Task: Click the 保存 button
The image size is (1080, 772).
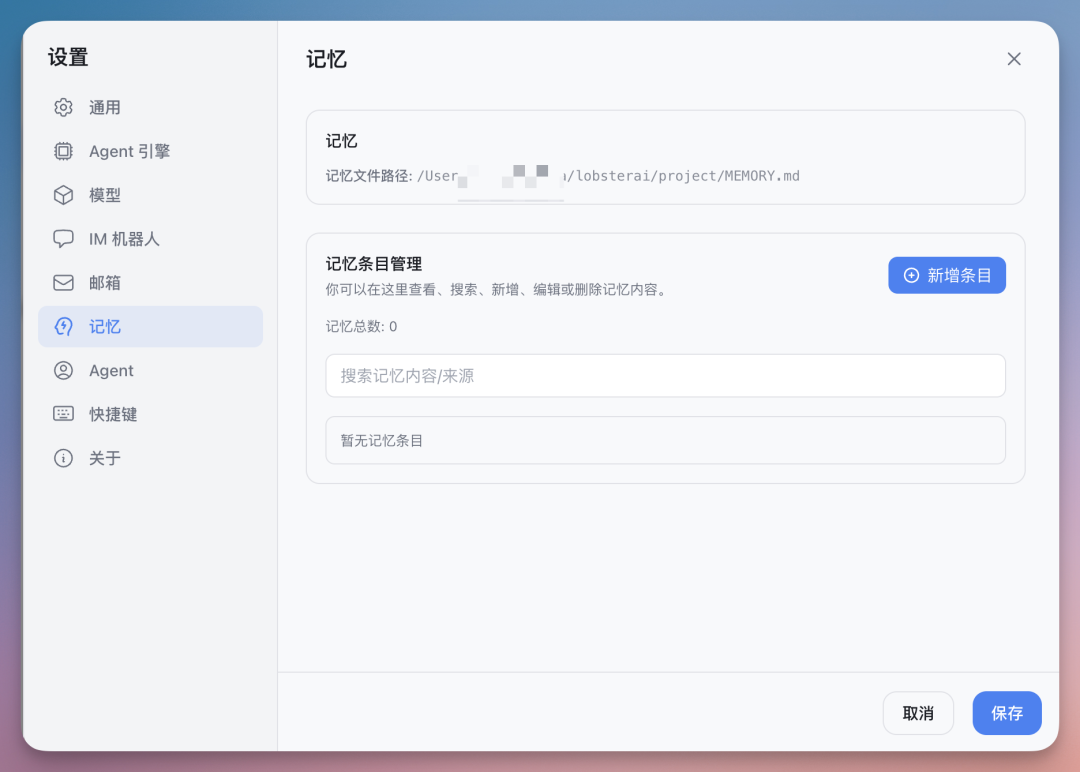Action: (x=1007, y=713)
